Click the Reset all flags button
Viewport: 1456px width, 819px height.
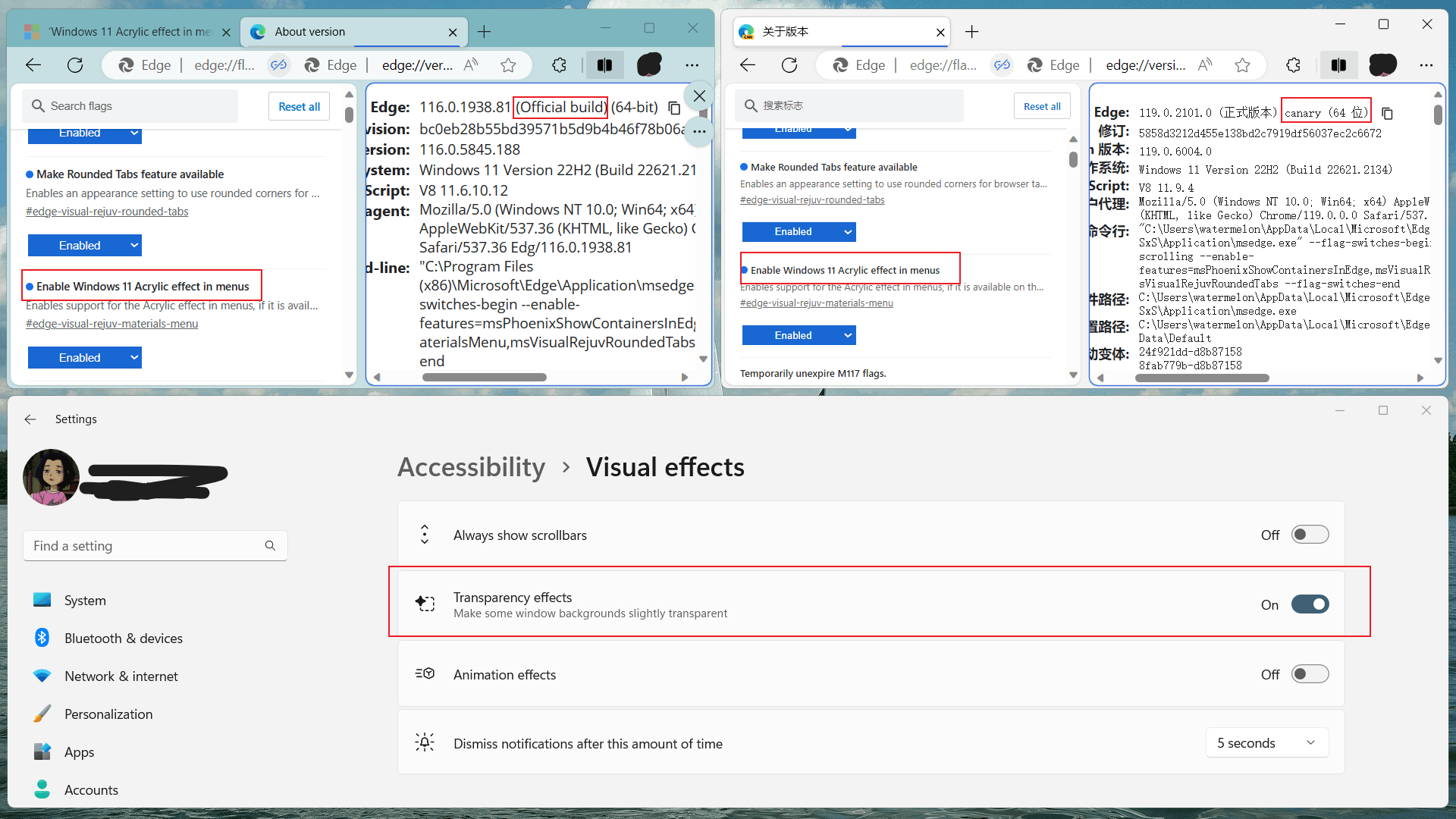point(299,106)
